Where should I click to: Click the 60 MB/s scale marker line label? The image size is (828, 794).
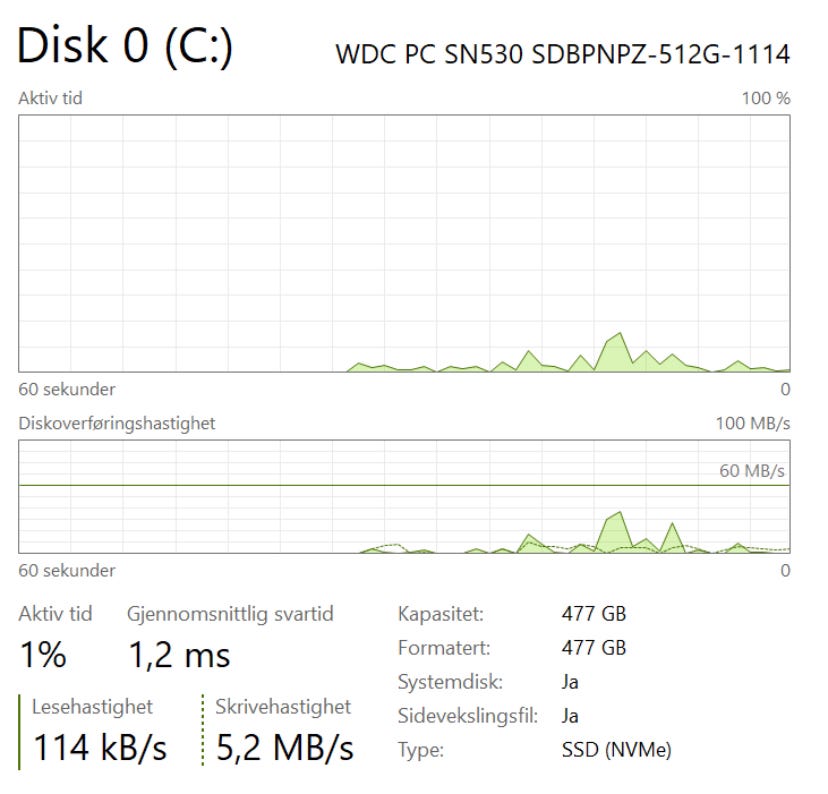coord(752,471)
